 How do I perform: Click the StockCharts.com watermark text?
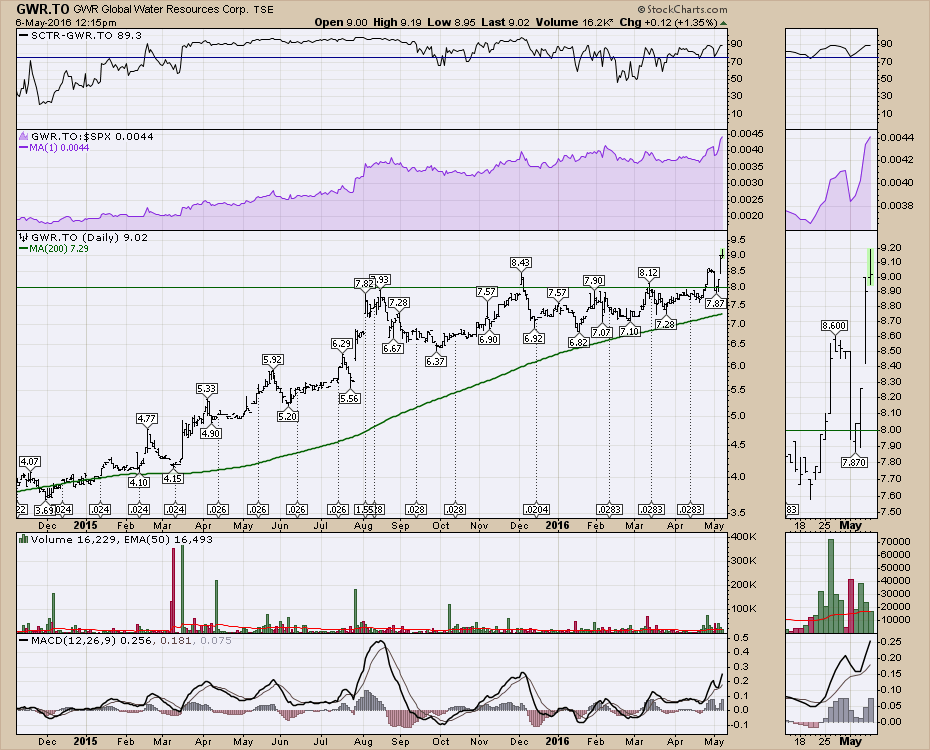[683, 9]
